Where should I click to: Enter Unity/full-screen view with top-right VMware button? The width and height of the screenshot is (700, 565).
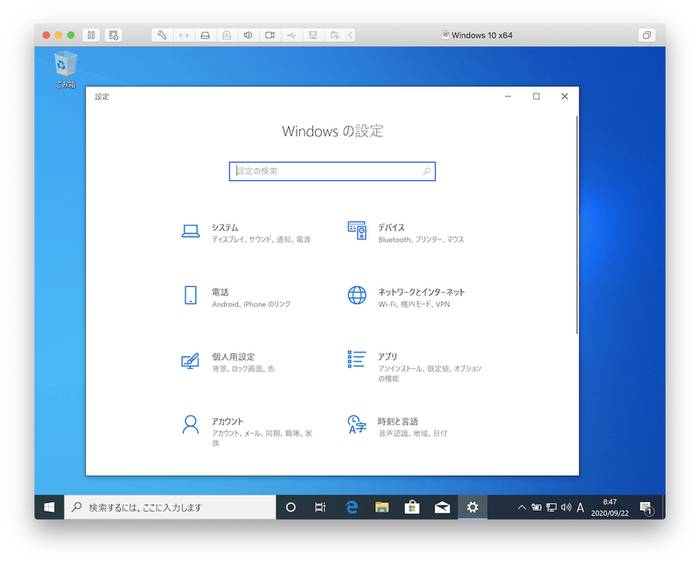click(646, 35)
